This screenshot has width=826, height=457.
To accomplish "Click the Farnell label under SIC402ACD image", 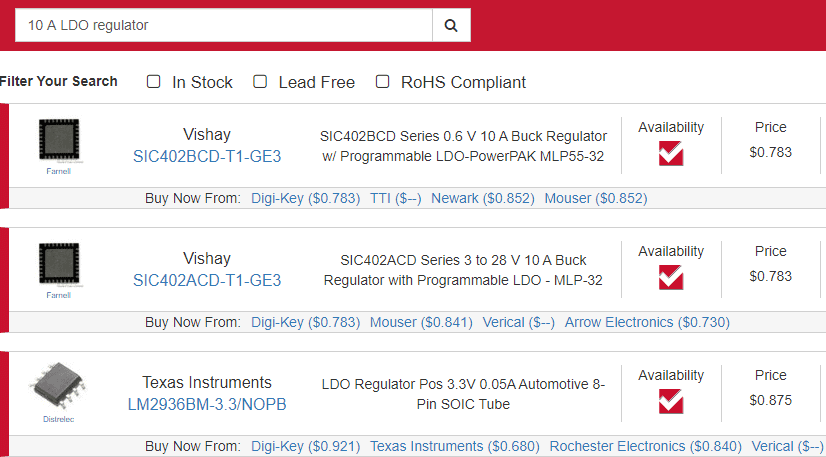I will pos(58,295).
